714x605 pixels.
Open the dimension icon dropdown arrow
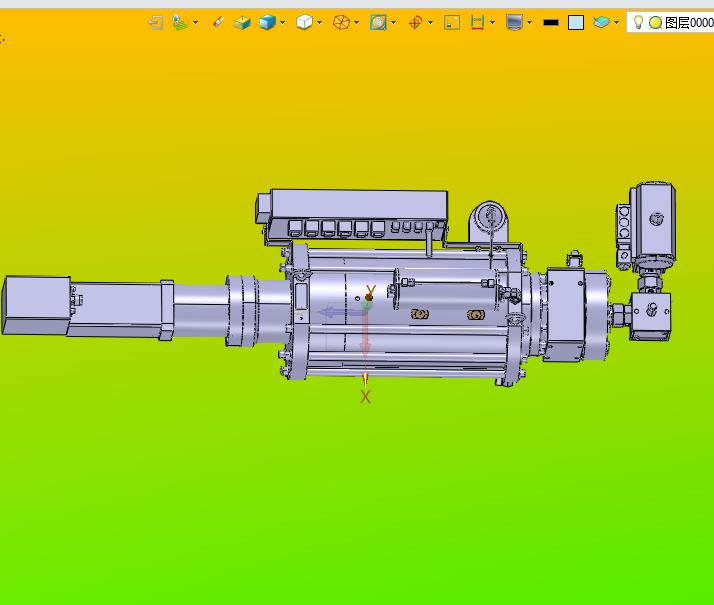coord(492,22)
